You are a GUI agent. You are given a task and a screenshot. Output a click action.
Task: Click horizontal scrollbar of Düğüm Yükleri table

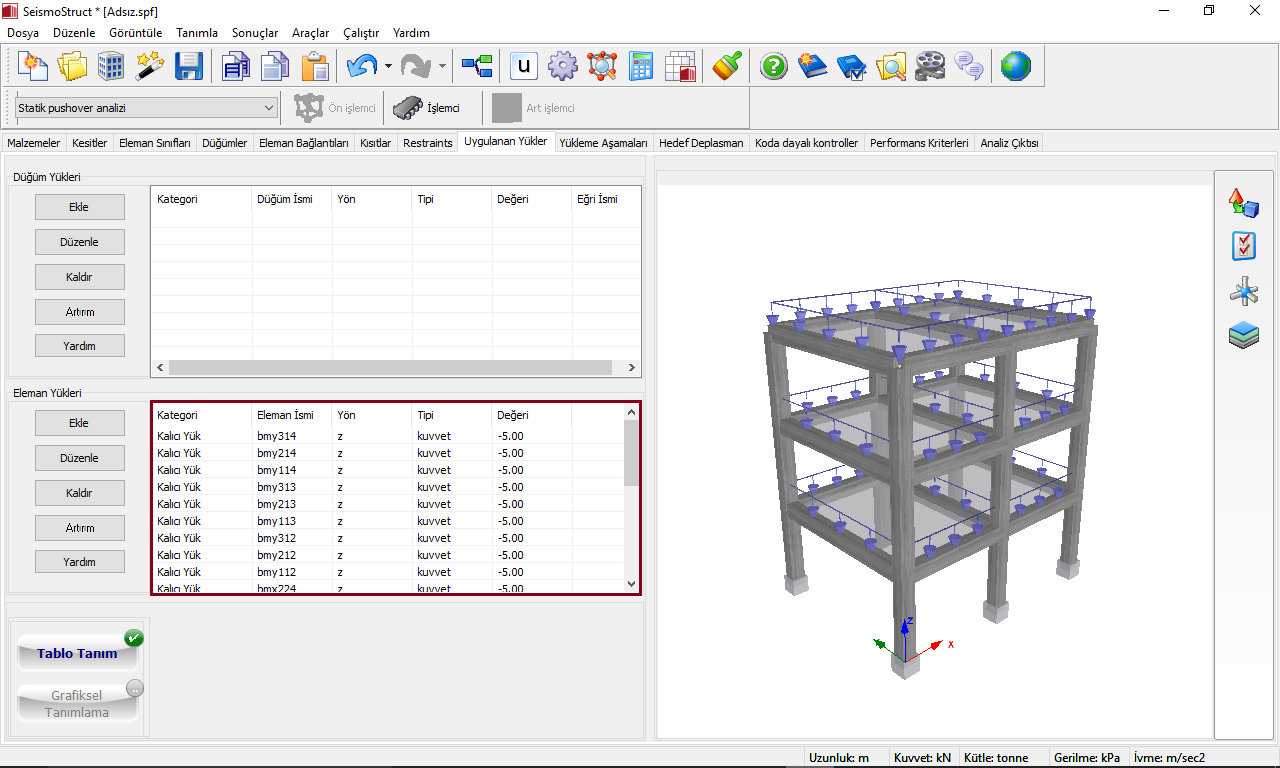click(x=390, y=368)
